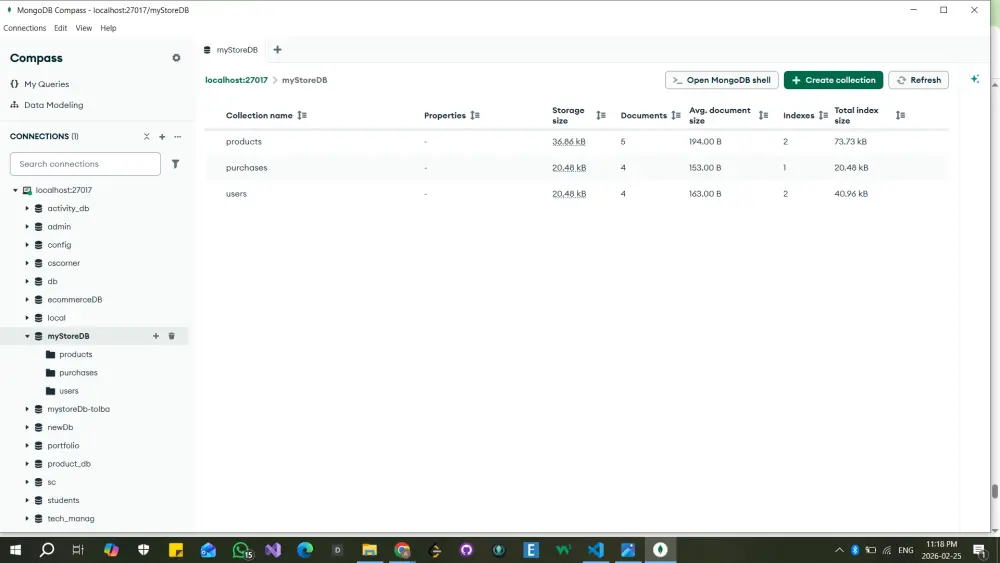Open the View menu
This screenshot has height=563, width=1000.
(84, 28)
